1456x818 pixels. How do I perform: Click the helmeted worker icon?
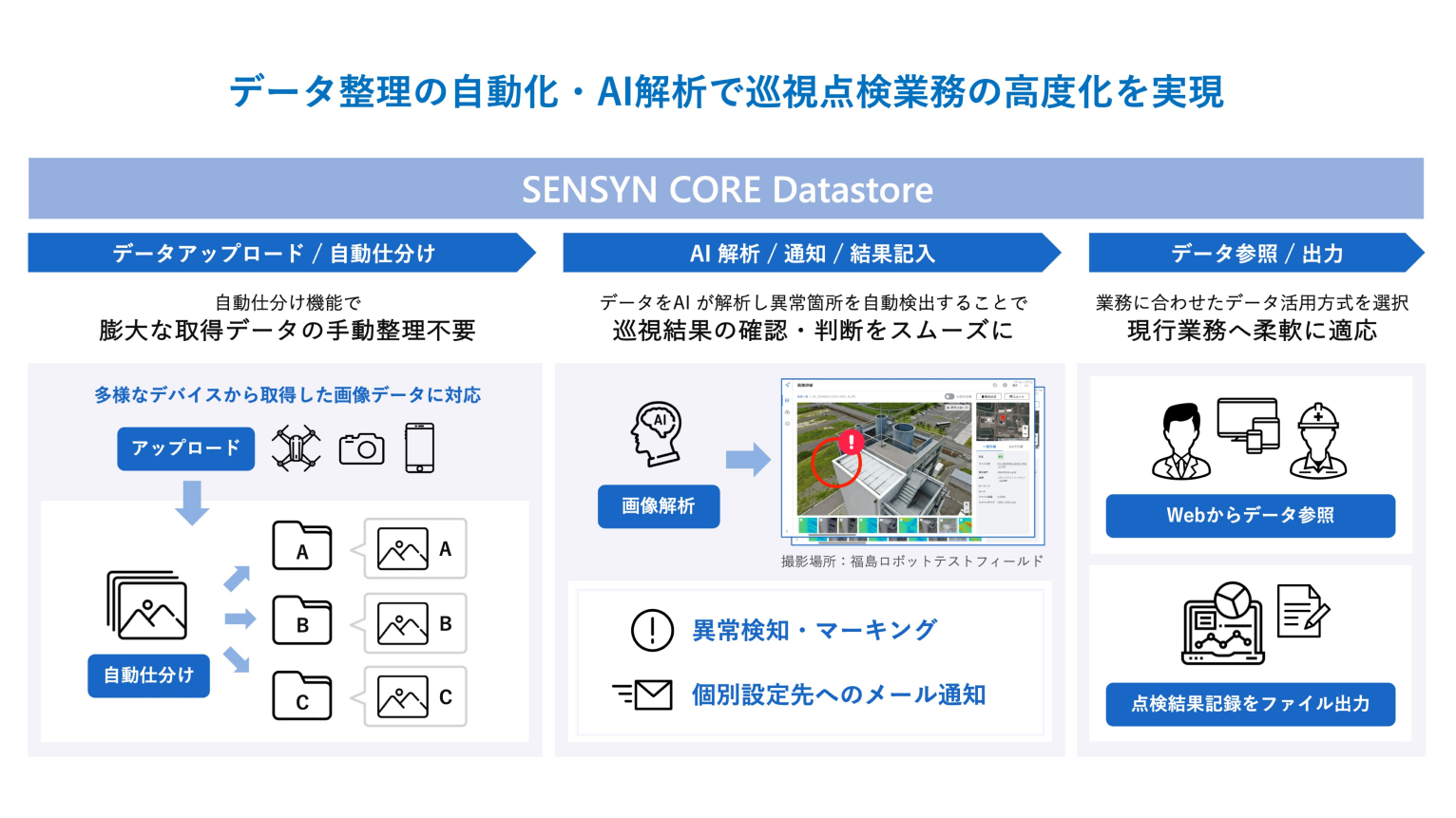coord(1318,440)
